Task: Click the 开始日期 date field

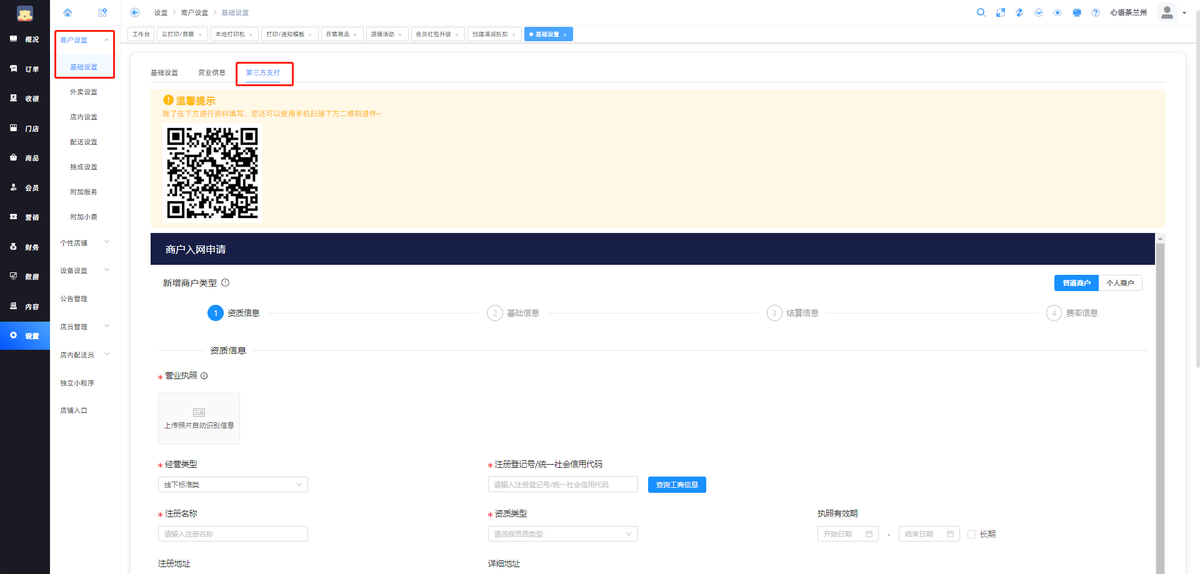Action: click(848, 534)
